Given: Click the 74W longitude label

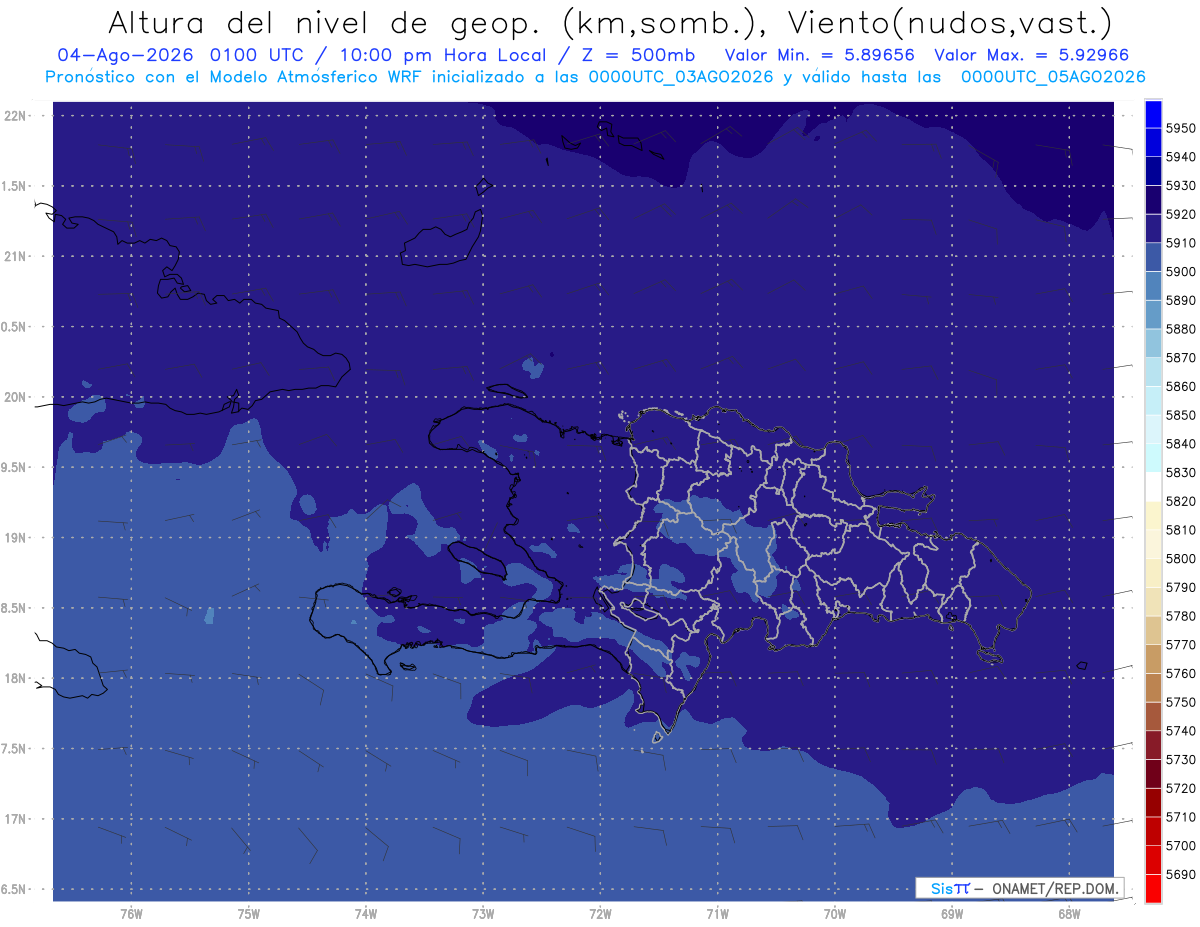Looking at the screenshot, I should tap(366, 914).
